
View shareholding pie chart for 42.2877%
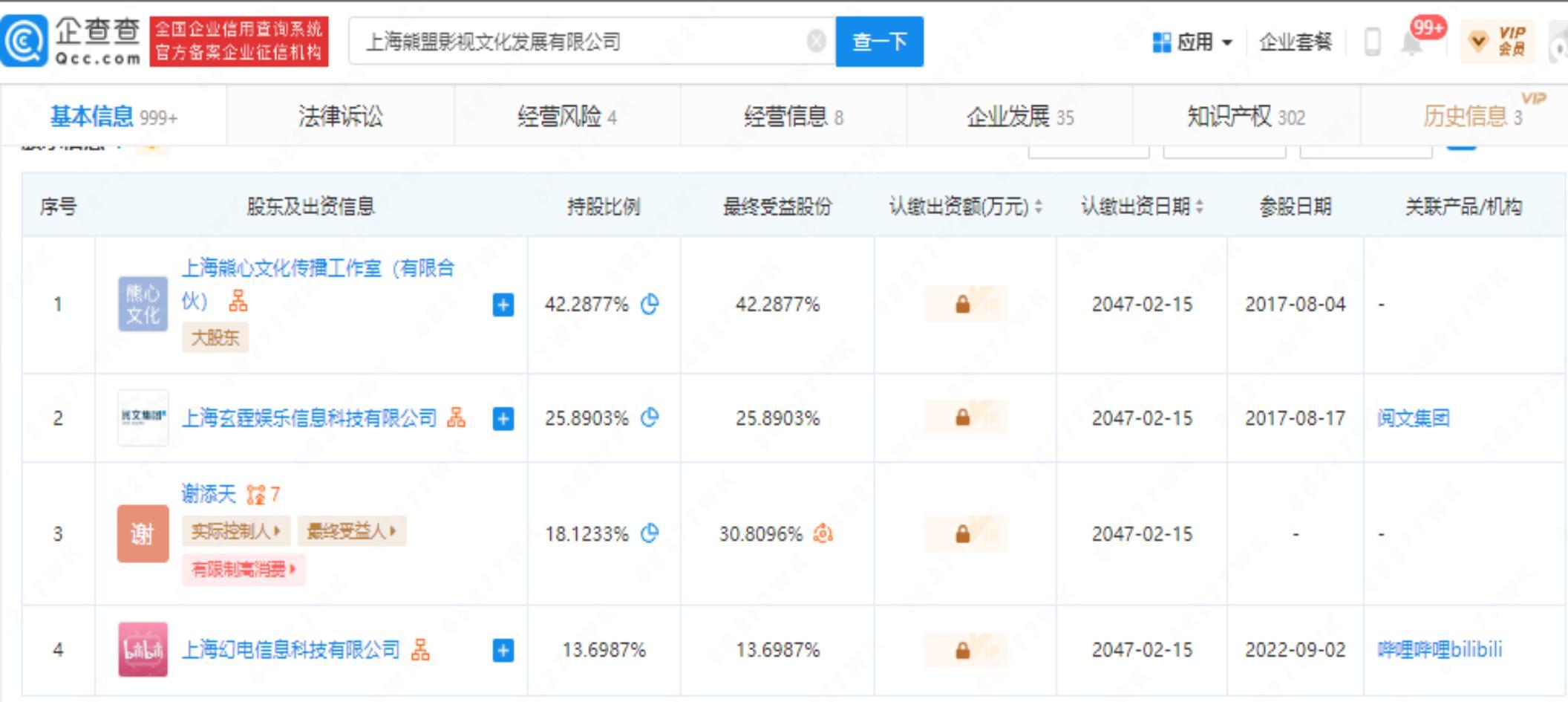click(650, 305)
